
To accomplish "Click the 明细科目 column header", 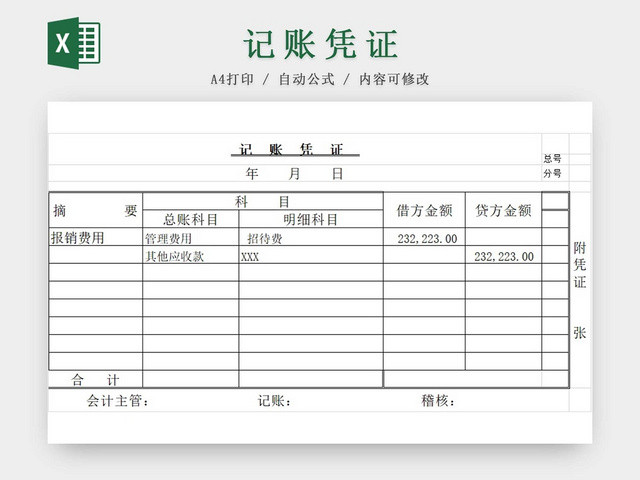I will coord(311,220).
